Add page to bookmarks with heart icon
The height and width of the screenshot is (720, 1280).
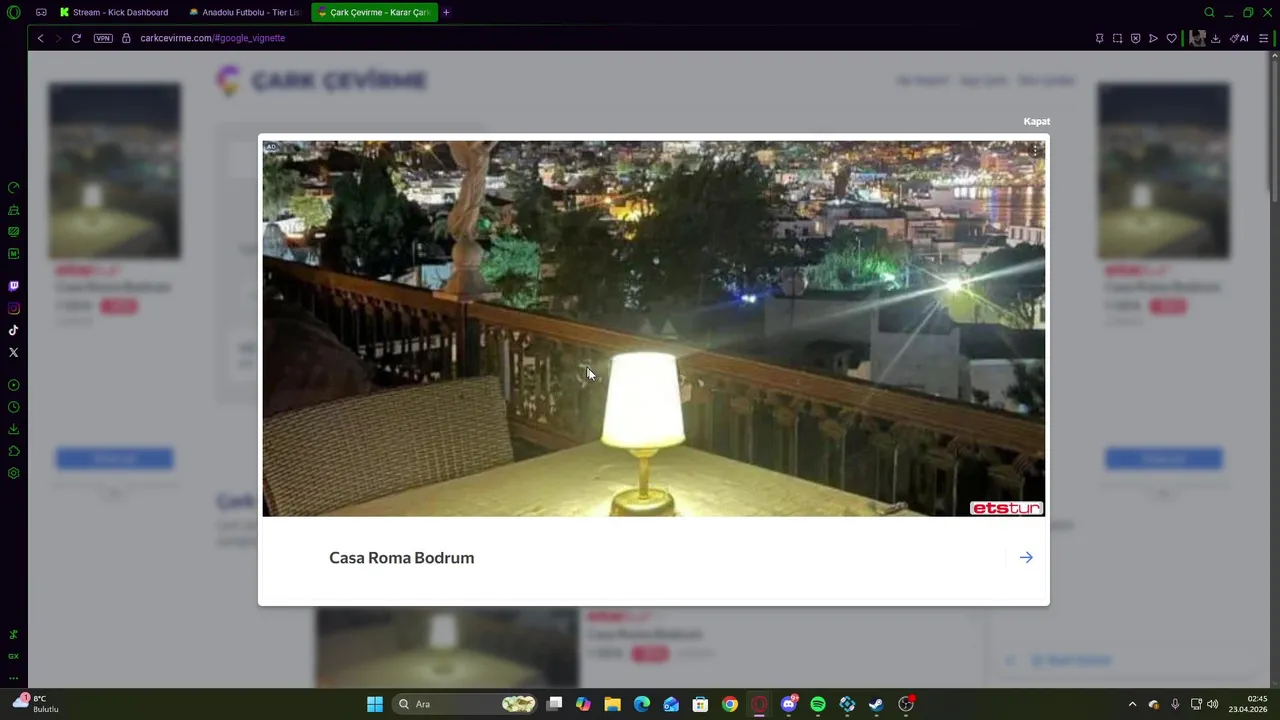pos(1171,38)
